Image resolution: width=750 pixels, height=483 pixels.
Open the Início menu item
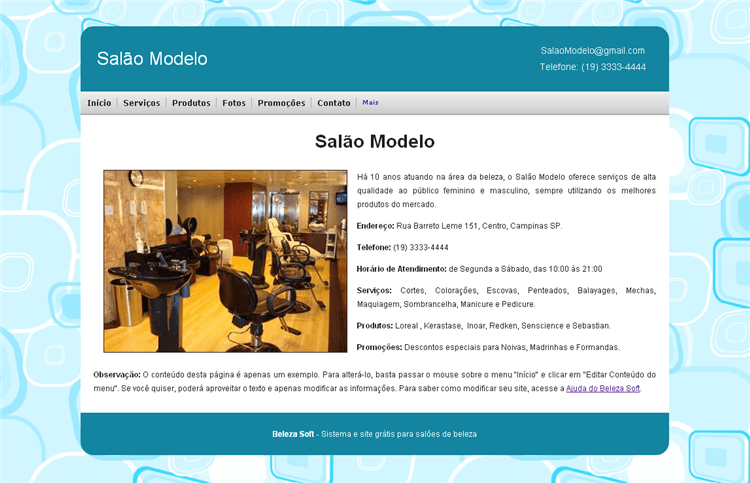pyautogui.click(x=99, y=103)
